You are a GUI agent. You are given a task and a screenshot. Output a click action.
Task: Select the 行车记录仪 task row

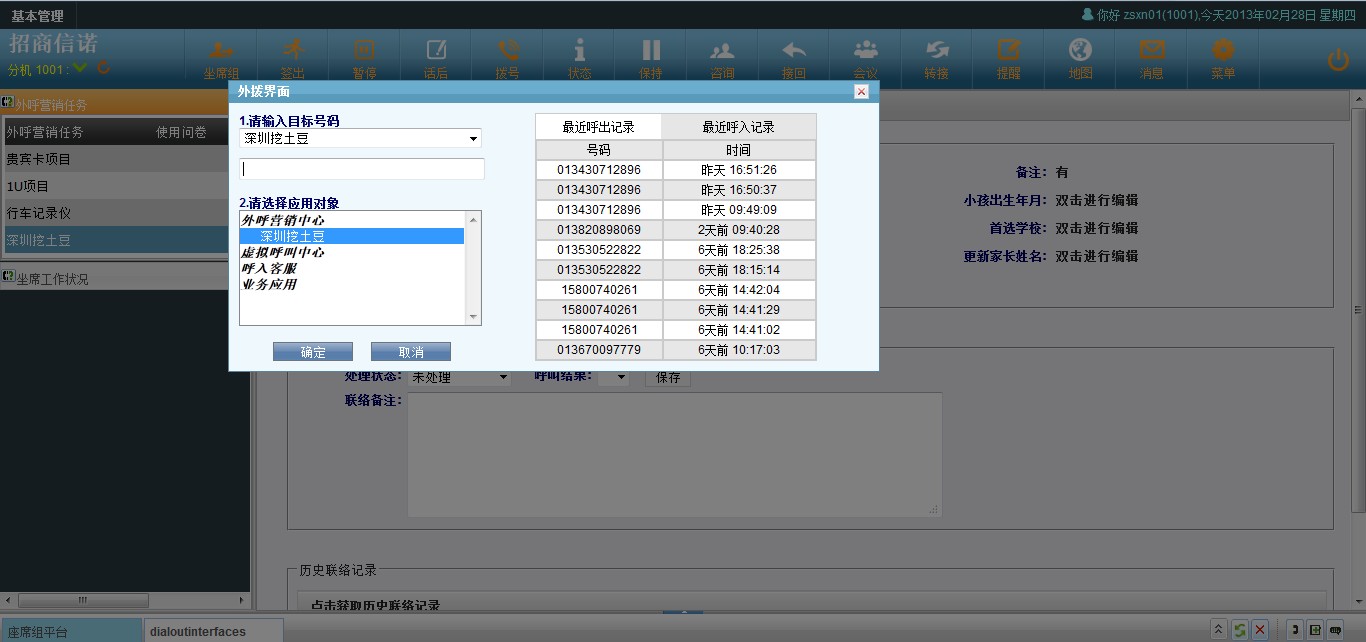114,213
